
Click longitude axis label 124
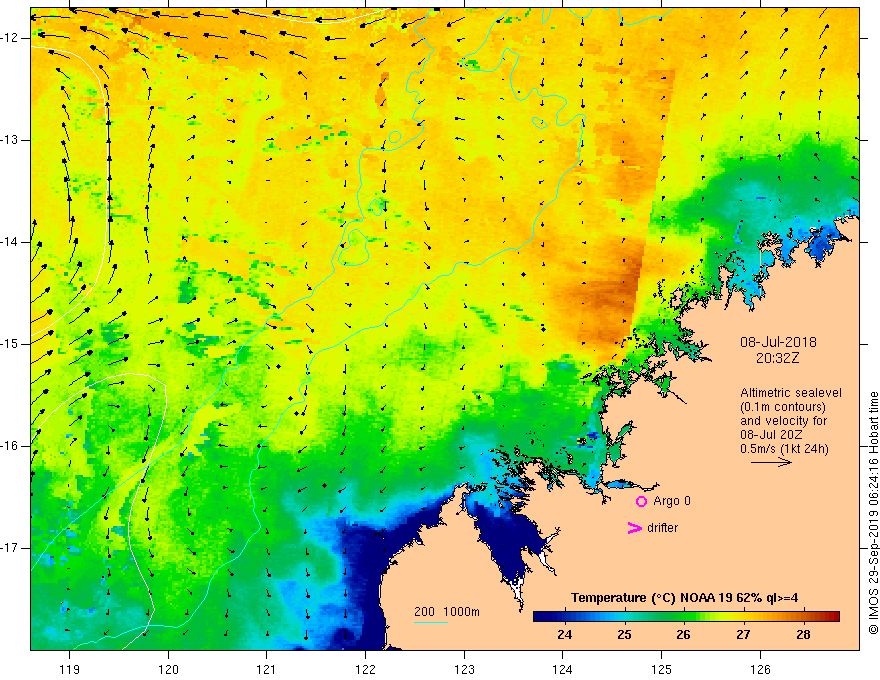563,669
